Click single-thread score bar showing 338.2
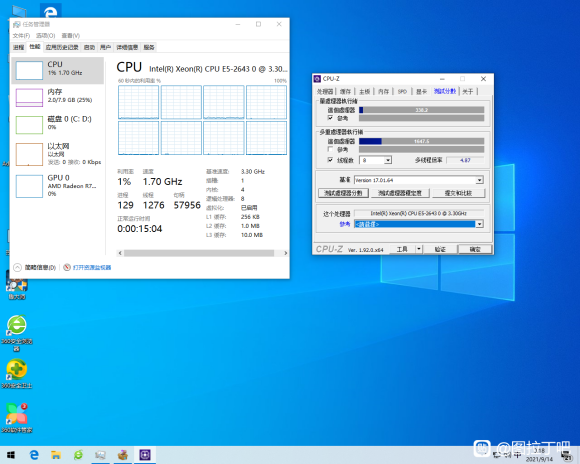Viewport: 580px width, 464px height. (421, 110)
